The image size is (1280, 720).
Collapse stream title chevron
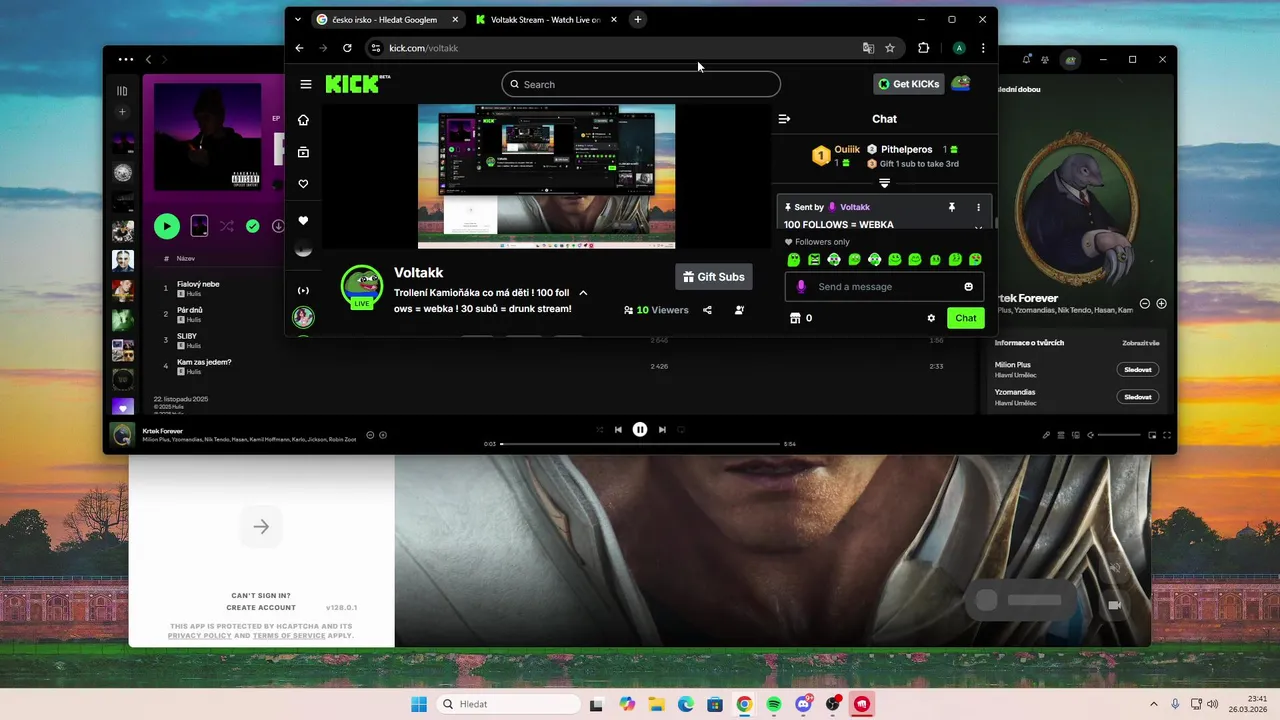[x=583, y=293]
